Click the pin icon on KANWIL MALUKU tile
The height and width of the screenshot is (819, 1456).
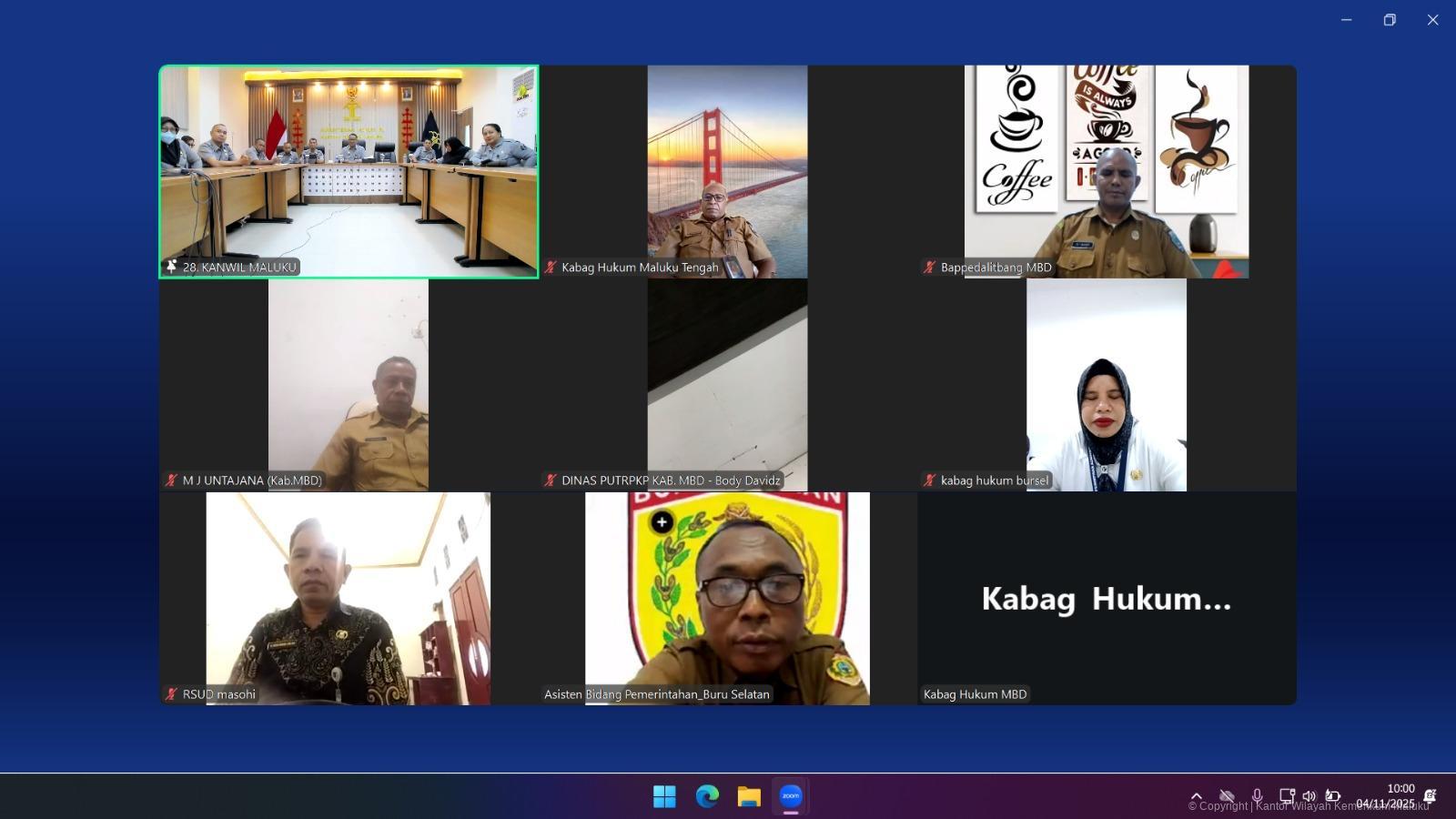tap(171, 267)
